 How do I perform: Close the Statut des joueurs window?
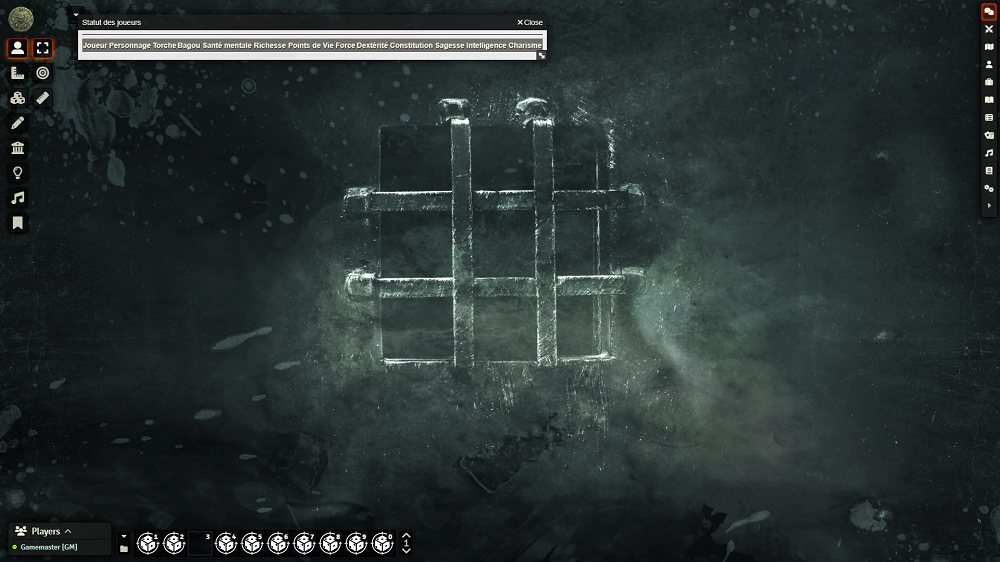click(x=530, y=22)
